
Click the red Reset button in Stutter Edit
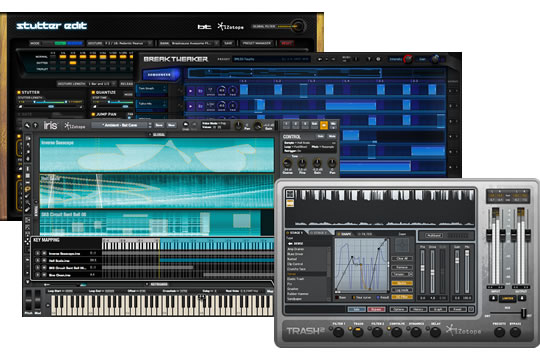tap(287, 43)
